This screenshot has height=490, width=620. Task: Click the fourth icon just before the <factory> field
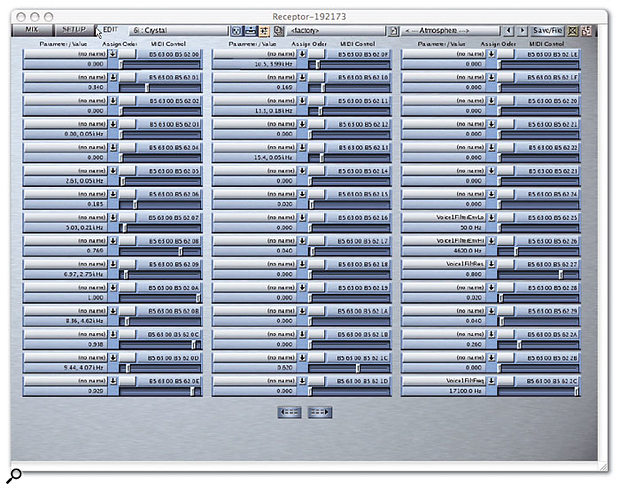coord(278,30)
